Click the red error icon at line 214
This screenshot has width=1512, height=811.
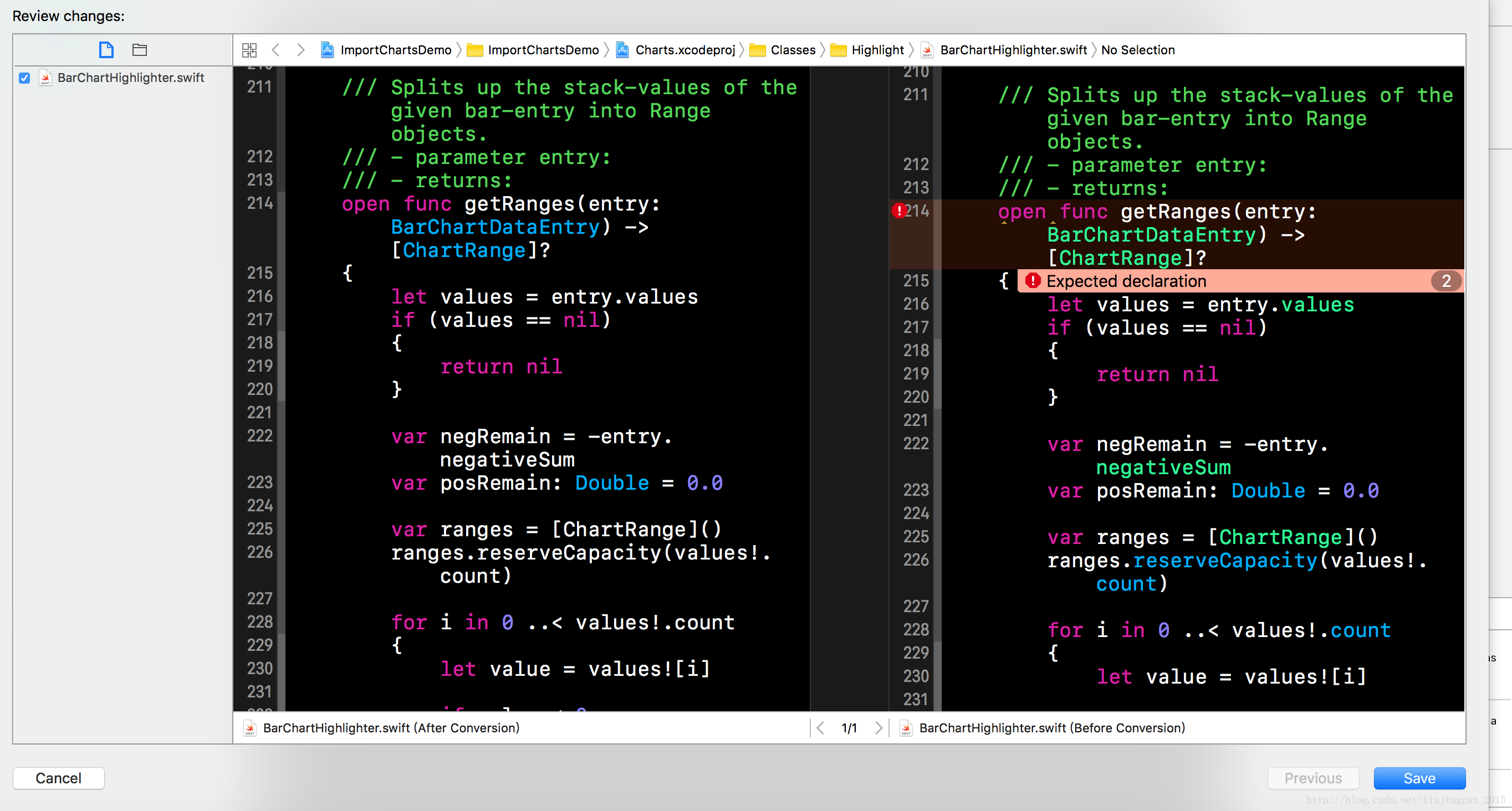click(x=898, y=211)
